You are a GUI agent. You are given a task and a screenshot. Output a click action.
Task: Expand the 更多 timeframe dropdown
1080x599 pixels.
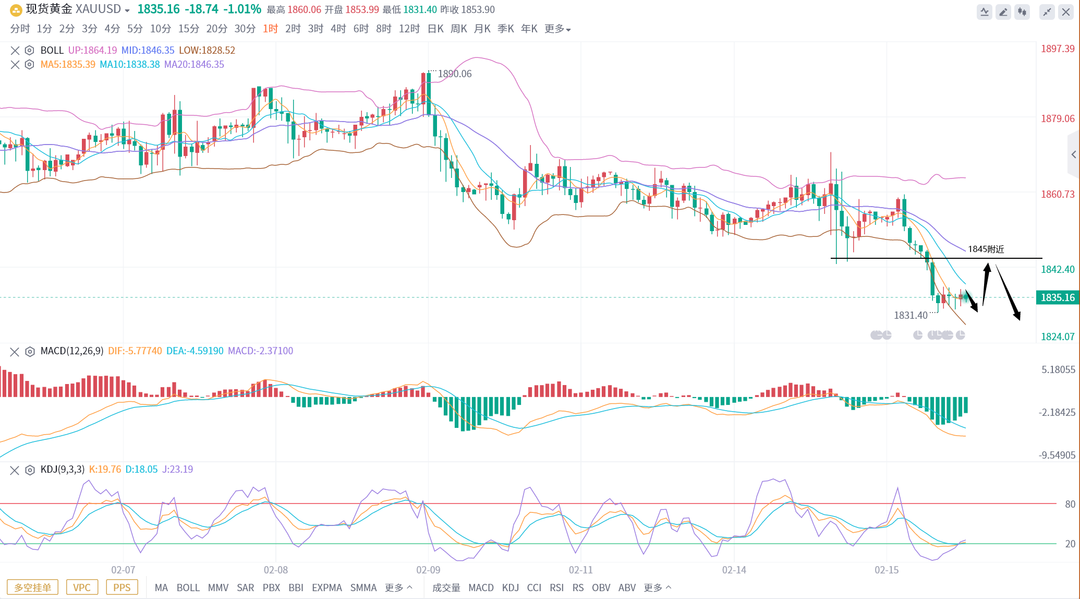[x=557, y=29]
